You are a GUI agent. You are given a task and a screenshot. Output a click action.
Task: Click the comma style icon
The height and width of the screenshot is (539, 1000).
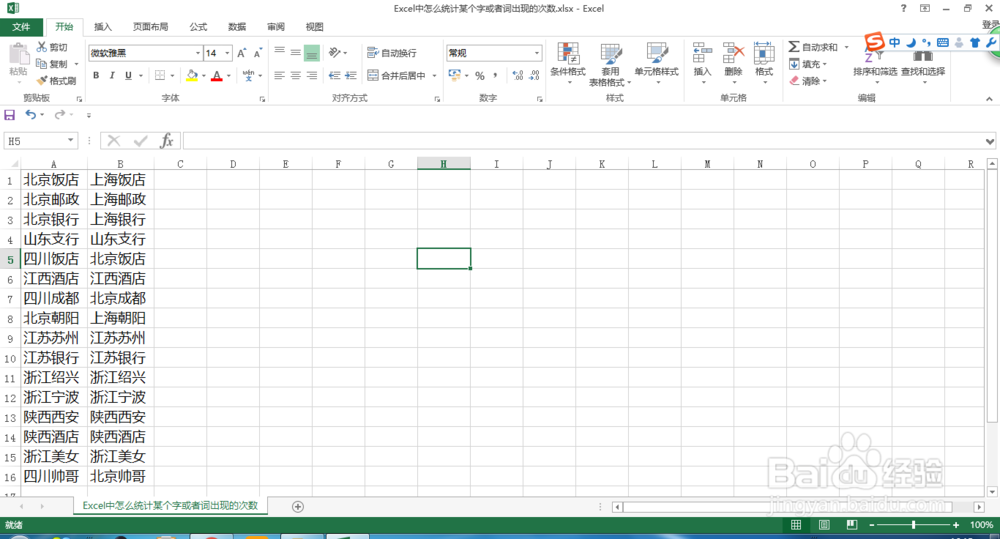[496, 75]
